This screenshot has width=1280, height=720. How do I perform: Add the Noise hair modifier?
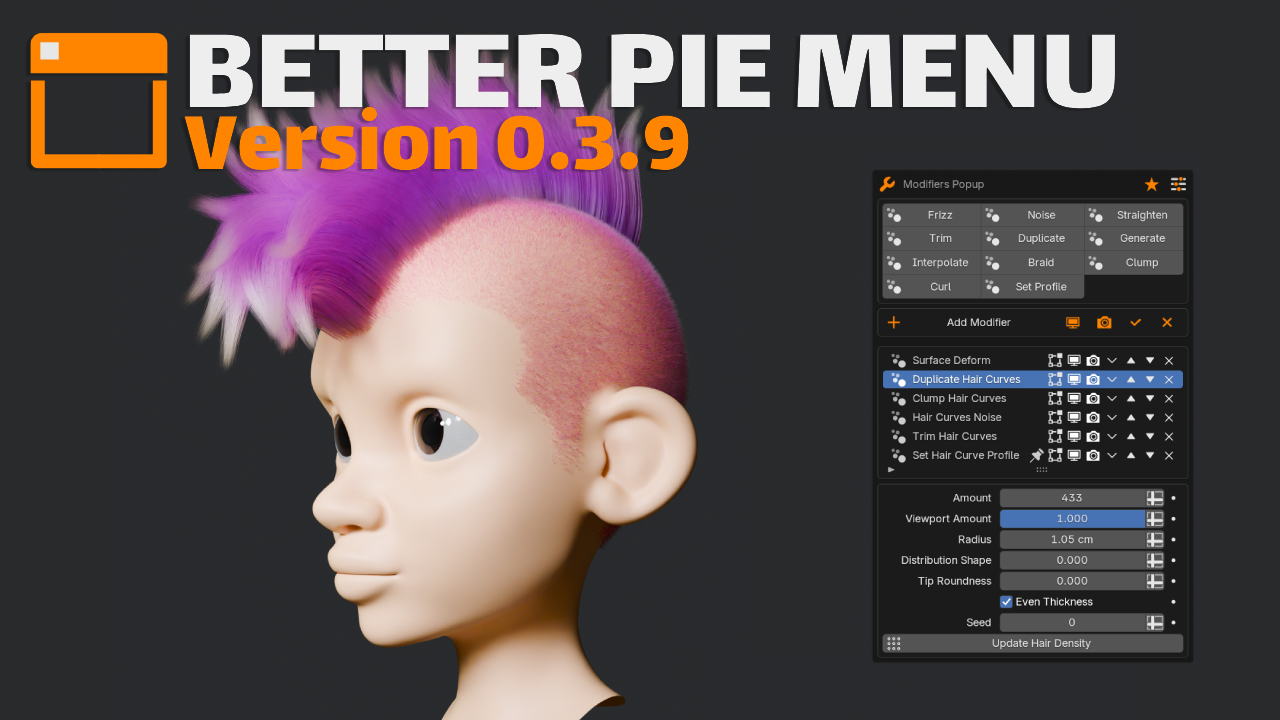(x=1033, y=215)
